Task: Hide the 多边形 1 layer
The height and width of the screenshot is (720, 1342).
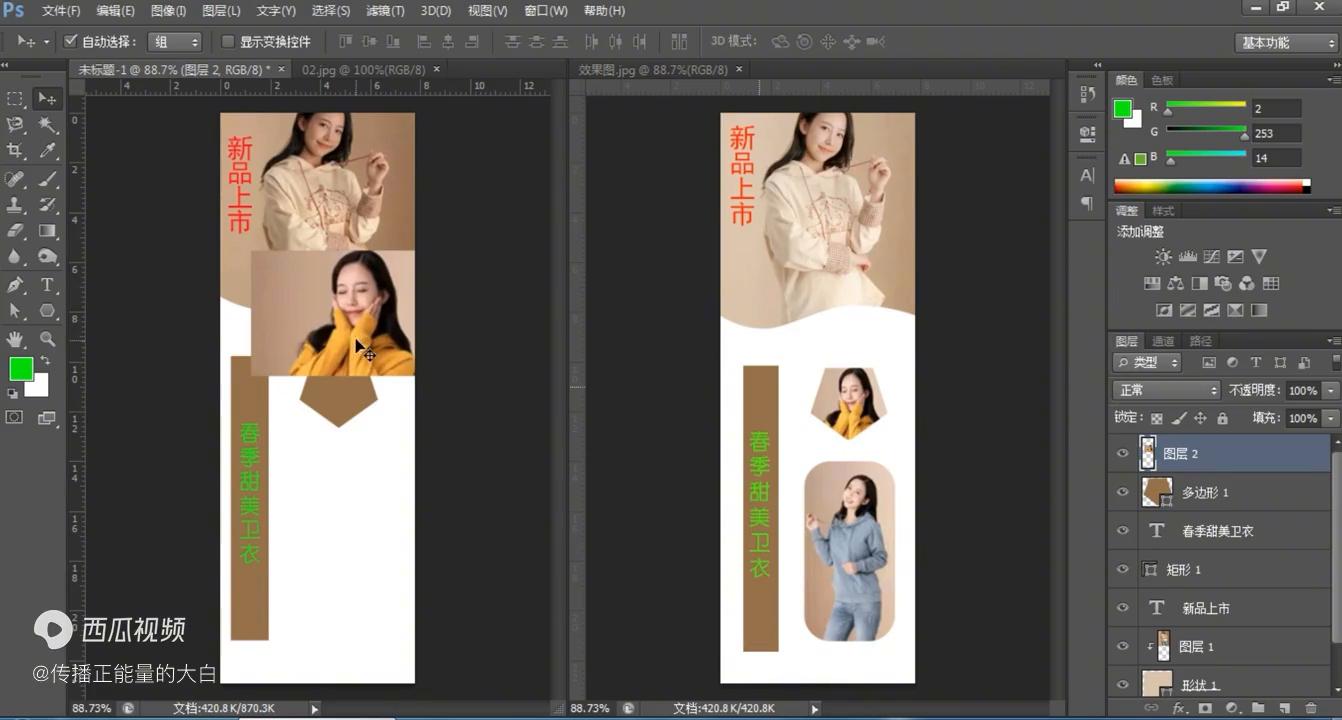Action: 1122,492
